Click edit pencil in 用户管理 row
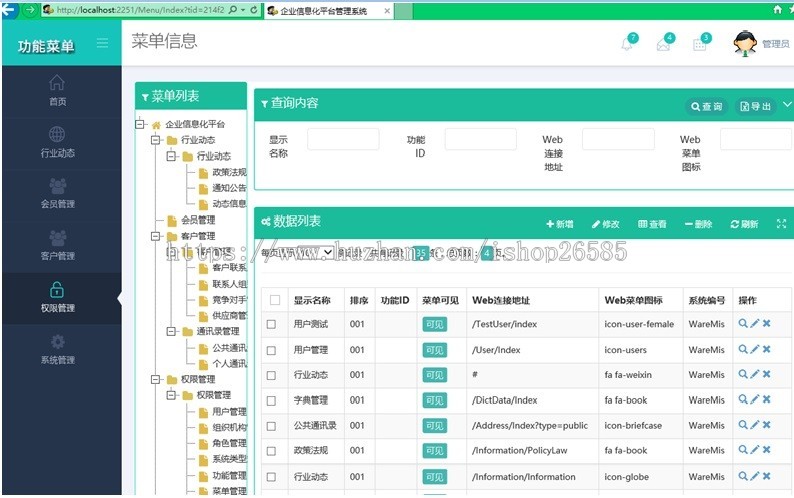794x498 pixels. (755, 349)
